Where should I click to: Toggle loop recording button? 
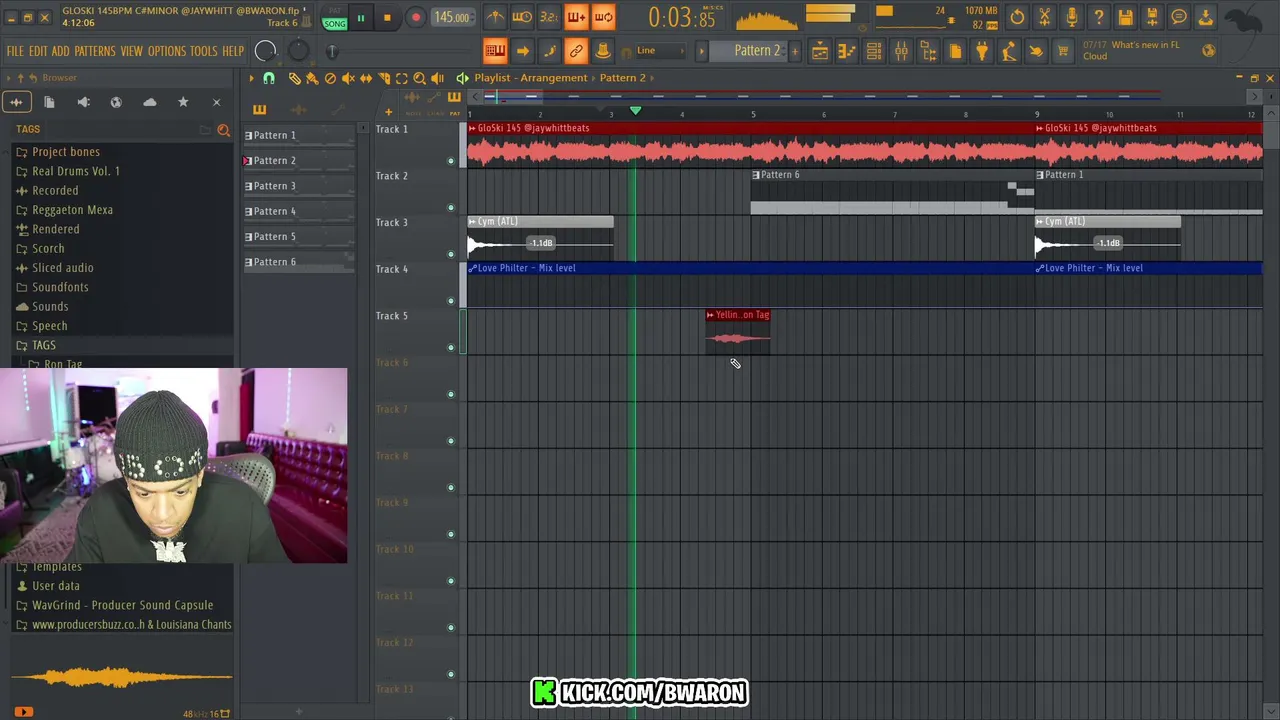pyautogui.click(x=603, y=17)
